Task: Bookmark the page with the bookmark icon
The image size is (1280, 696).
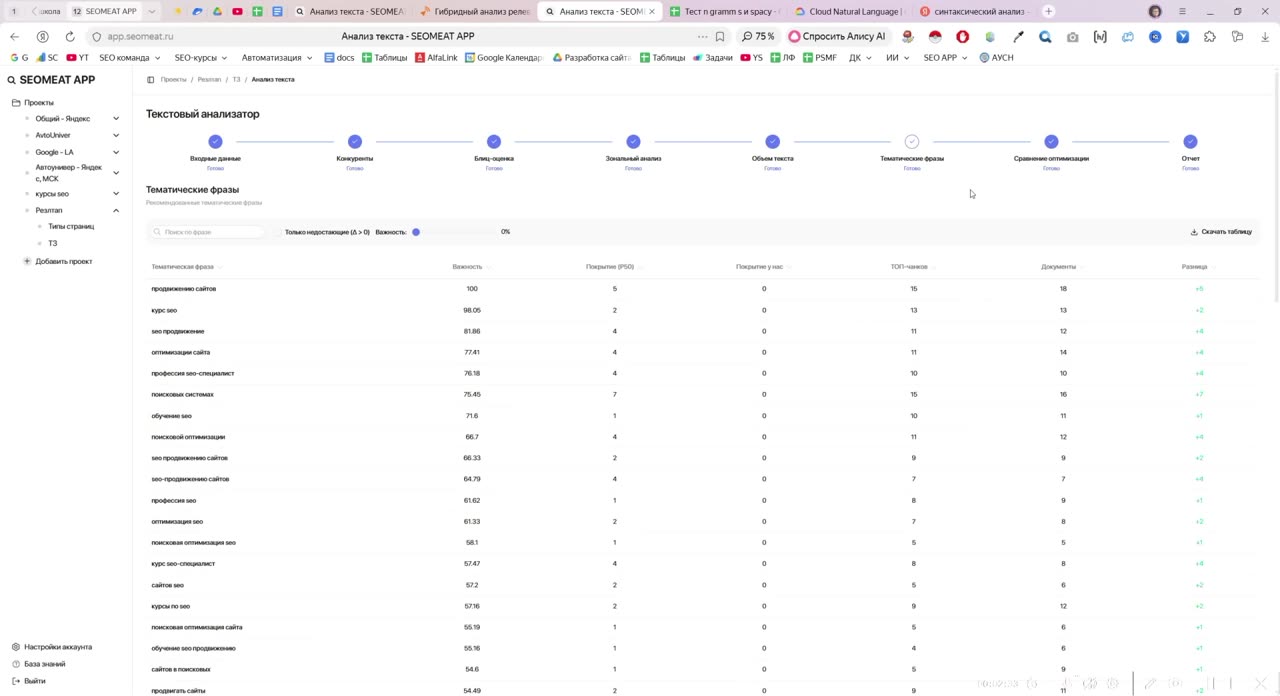Action: tap(720, 36)
